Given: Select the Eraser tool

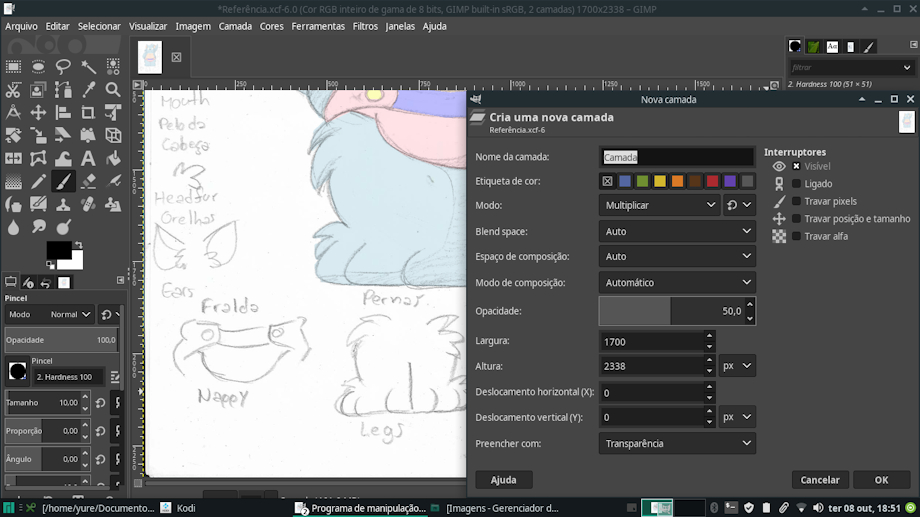Looking at the screenshot, I should [88, 182].
